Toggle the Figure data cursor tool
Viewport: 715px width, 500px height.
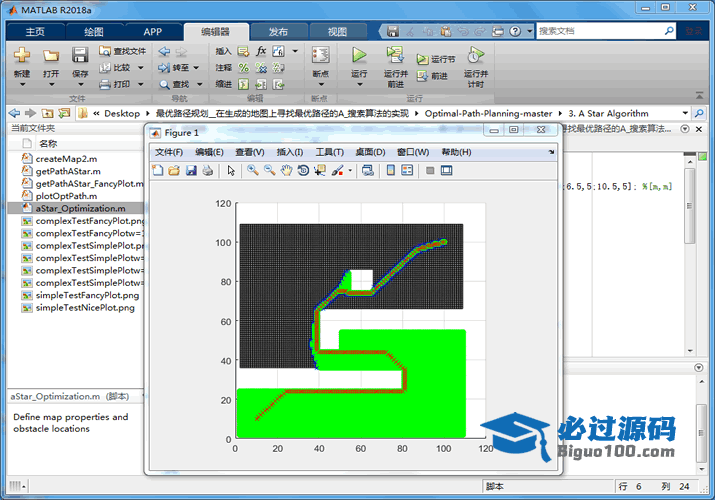[x=320, y=170]
